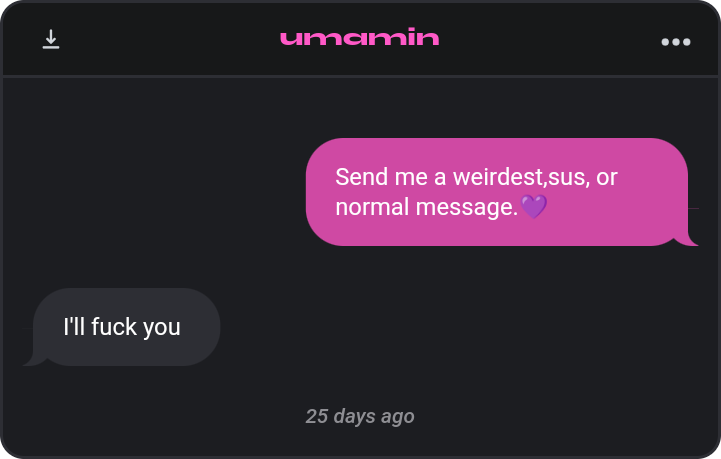Screen dimensions: 721x459
Task: Click the number "25" in the timestamp
Action: pyautogui.click(x=317, y=416)
